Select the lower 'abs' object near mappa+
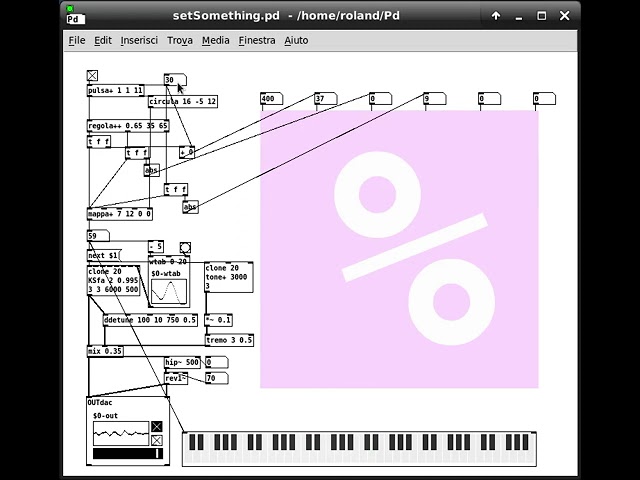This screenshot has width=640, height=480. tap(191, 207)
